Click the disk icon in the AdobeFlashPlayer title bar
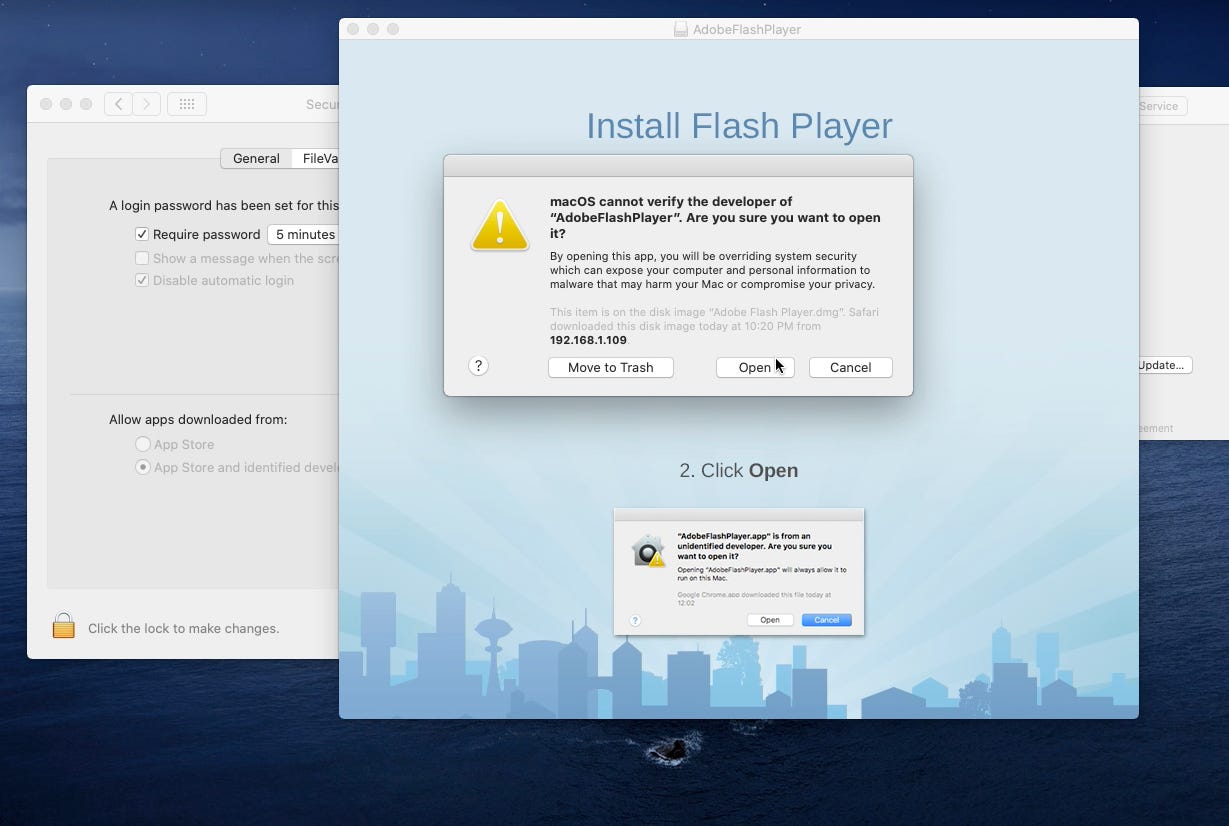 pos(680,29)
